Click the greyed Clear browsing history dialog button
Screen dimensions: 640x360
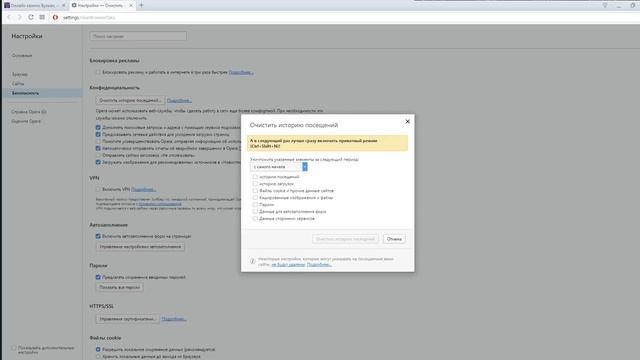coord(345,239)
